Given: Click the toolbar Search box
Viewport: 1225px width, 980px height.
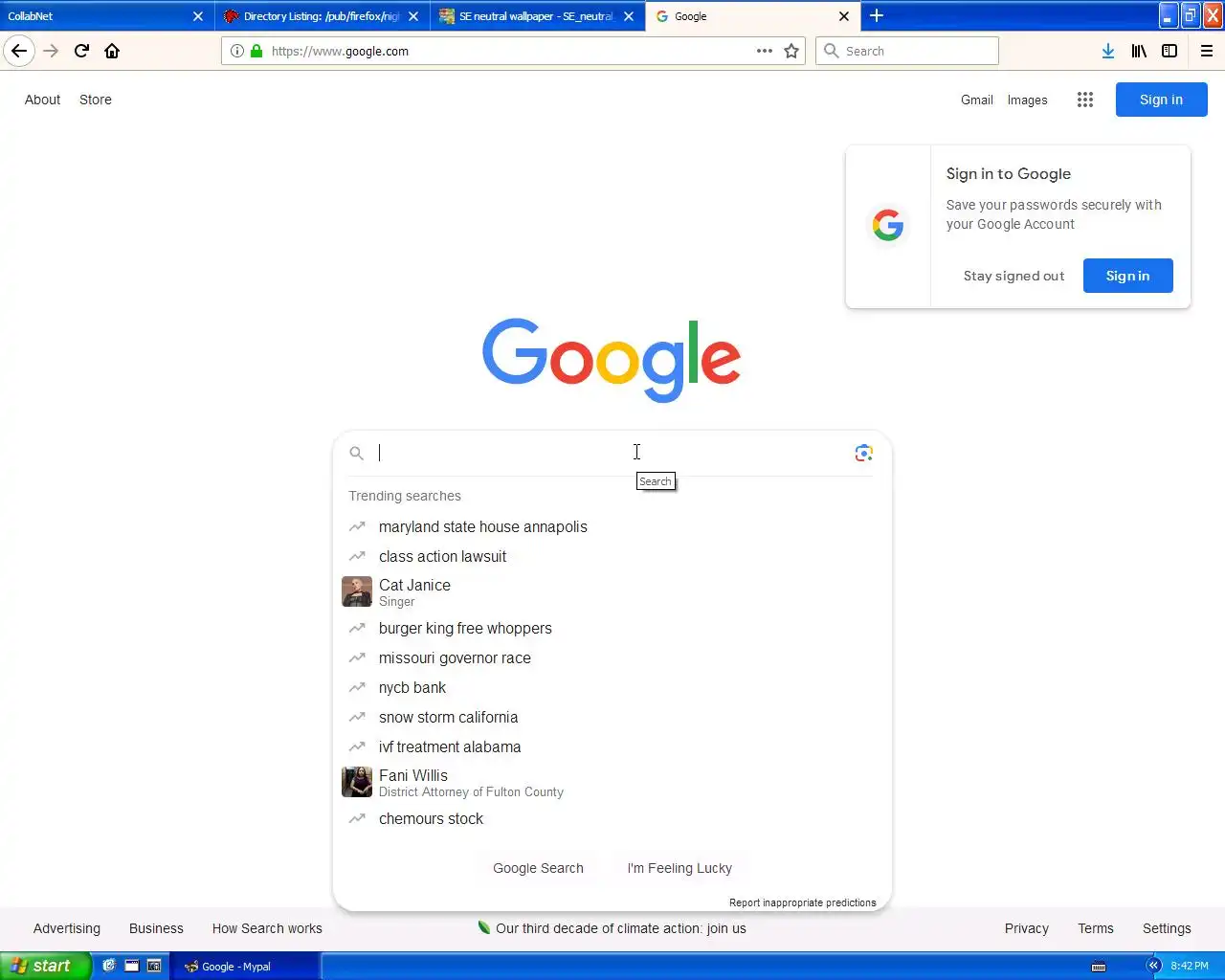Looking at the screenshot, I should click(907, 51).
